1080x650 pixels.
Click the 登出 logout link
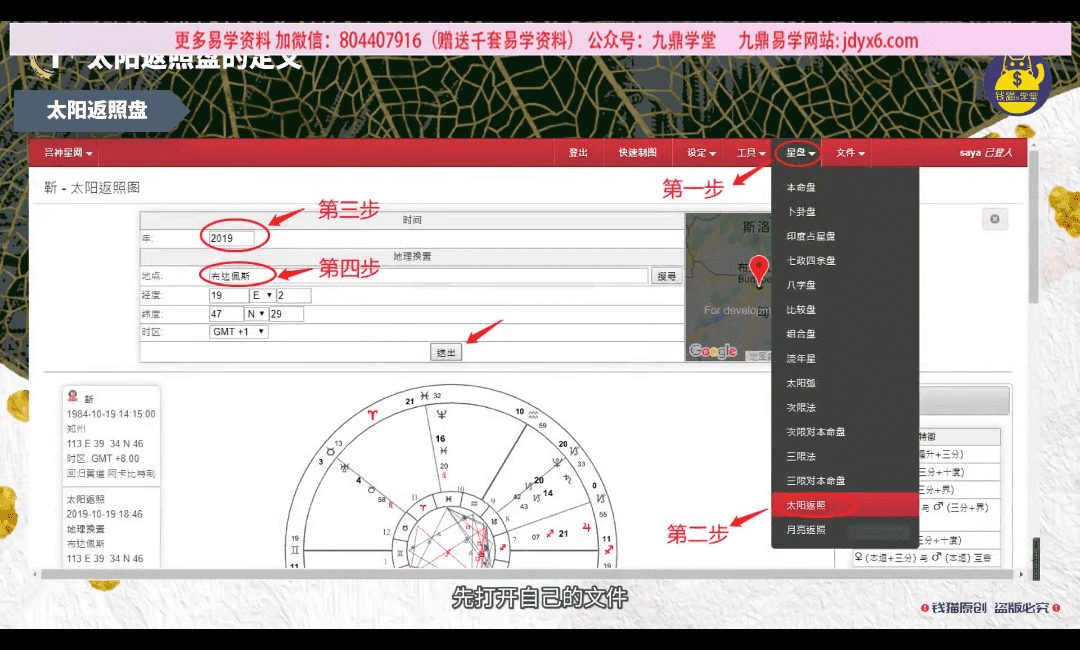pos(578,153)
